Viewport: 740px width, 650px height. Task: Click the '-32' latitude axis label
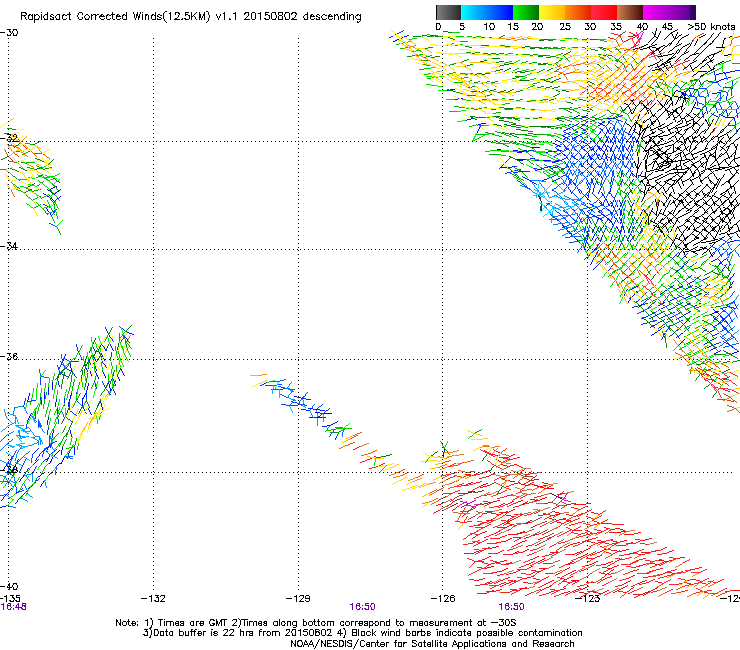(x=9, y=138)
